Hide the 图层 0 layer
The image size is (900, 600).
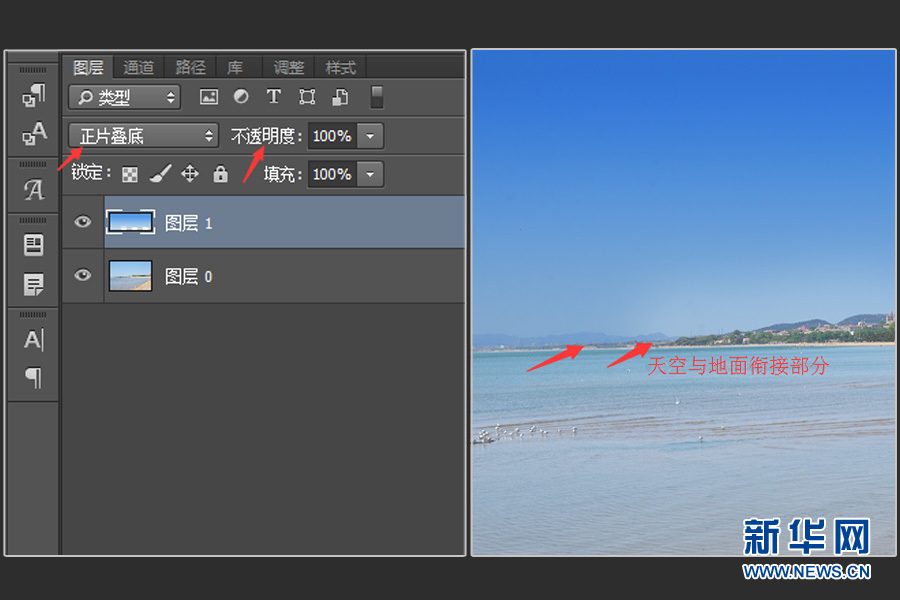83,275
